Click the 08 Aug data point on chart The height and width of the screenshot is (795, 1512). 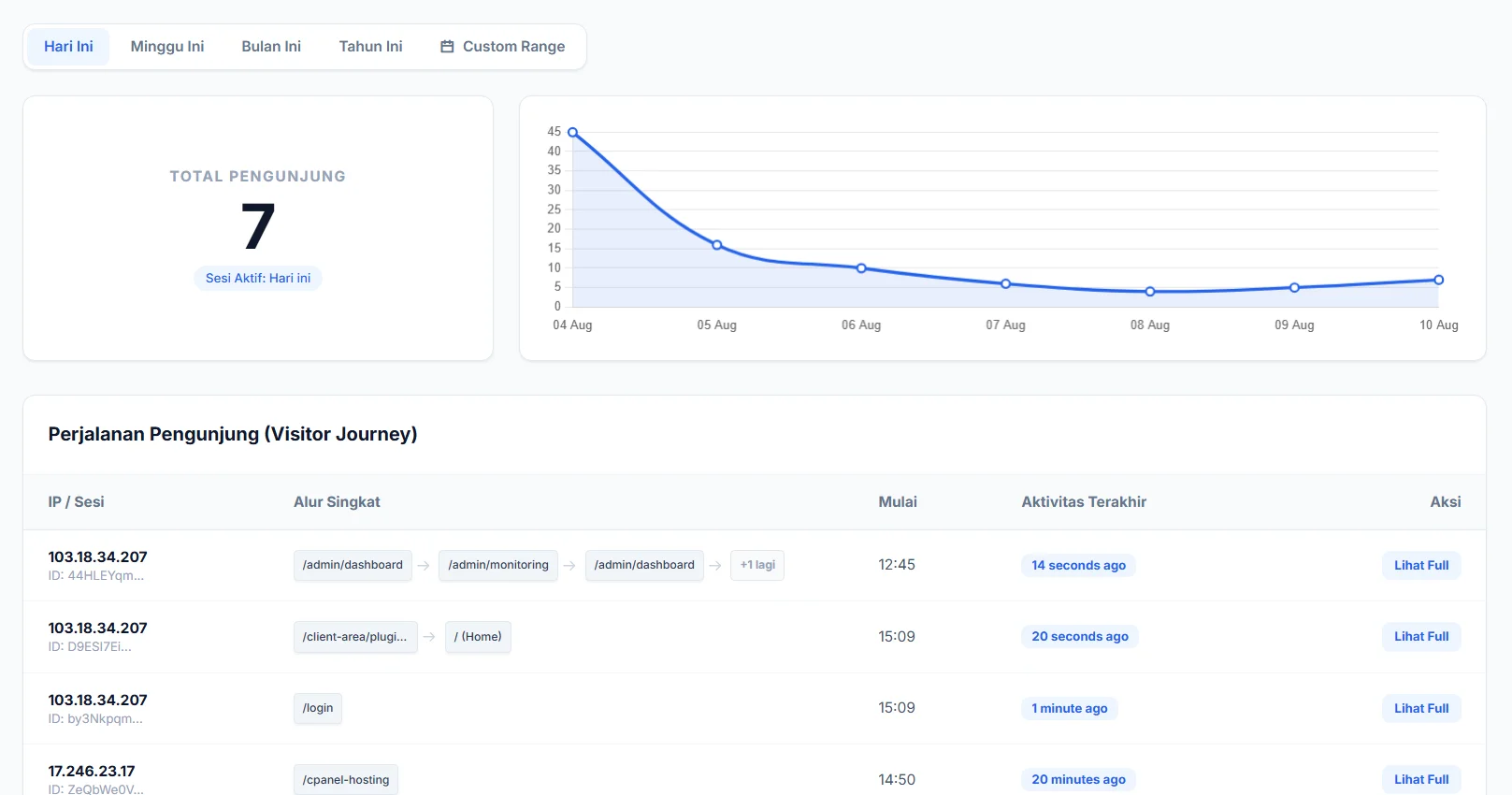[1150, 292]
